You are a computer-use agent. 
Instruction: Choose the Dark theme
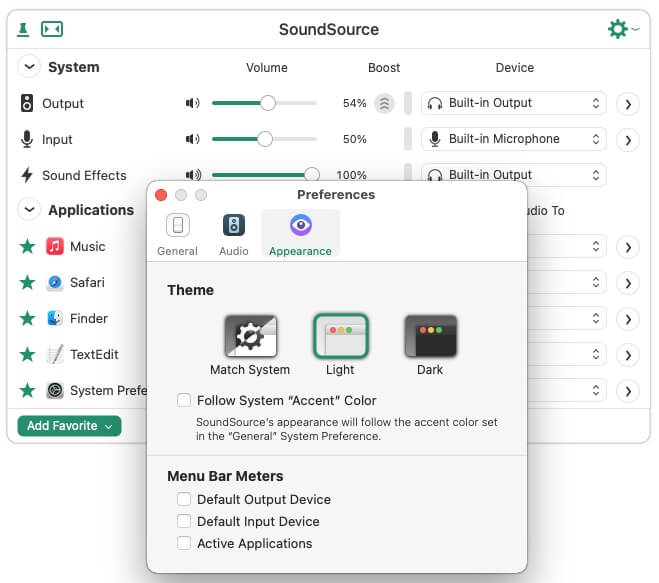[x=430, y=336]
